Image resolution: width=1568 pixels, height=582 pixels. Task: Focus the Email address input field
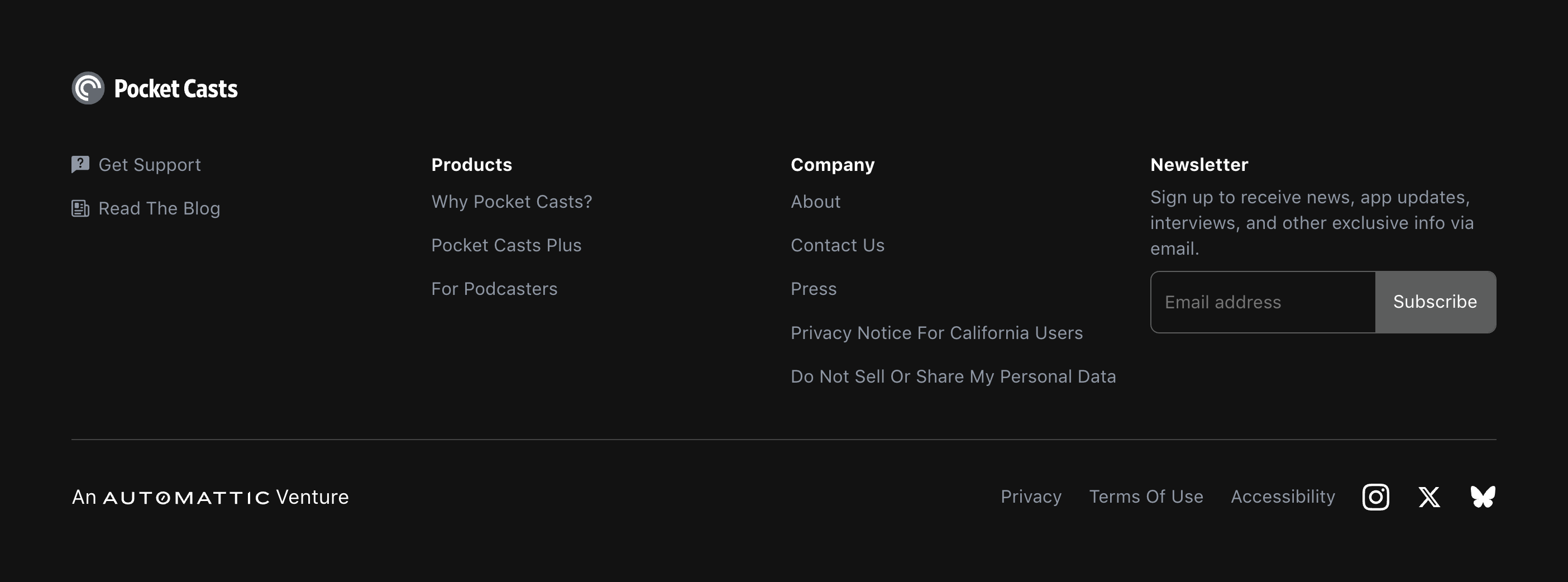[x=1263, y=302]
